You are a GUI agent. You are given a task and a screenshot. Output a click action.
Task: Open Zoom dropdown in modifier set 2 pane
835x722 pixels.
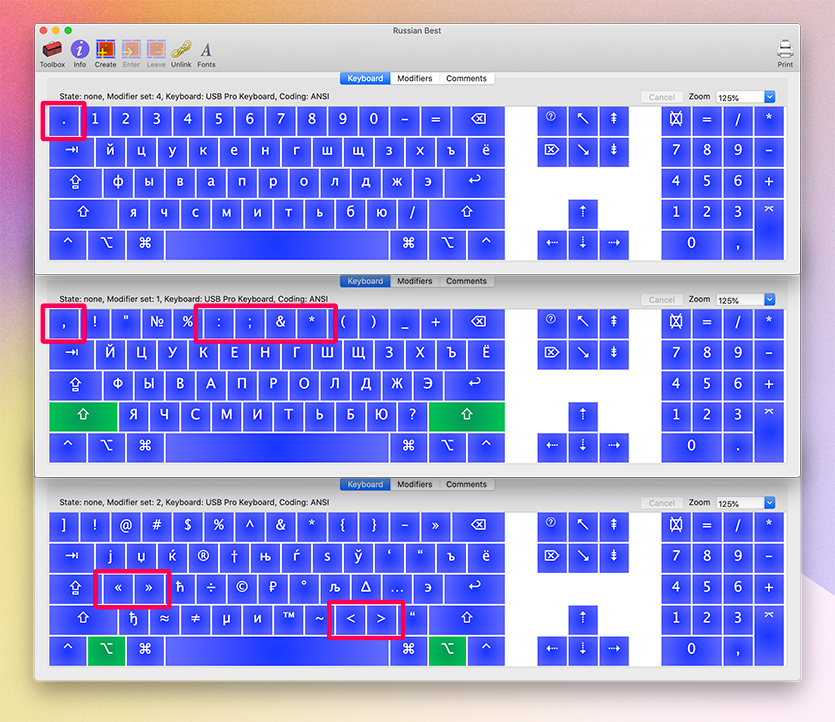tap(769, 503)
